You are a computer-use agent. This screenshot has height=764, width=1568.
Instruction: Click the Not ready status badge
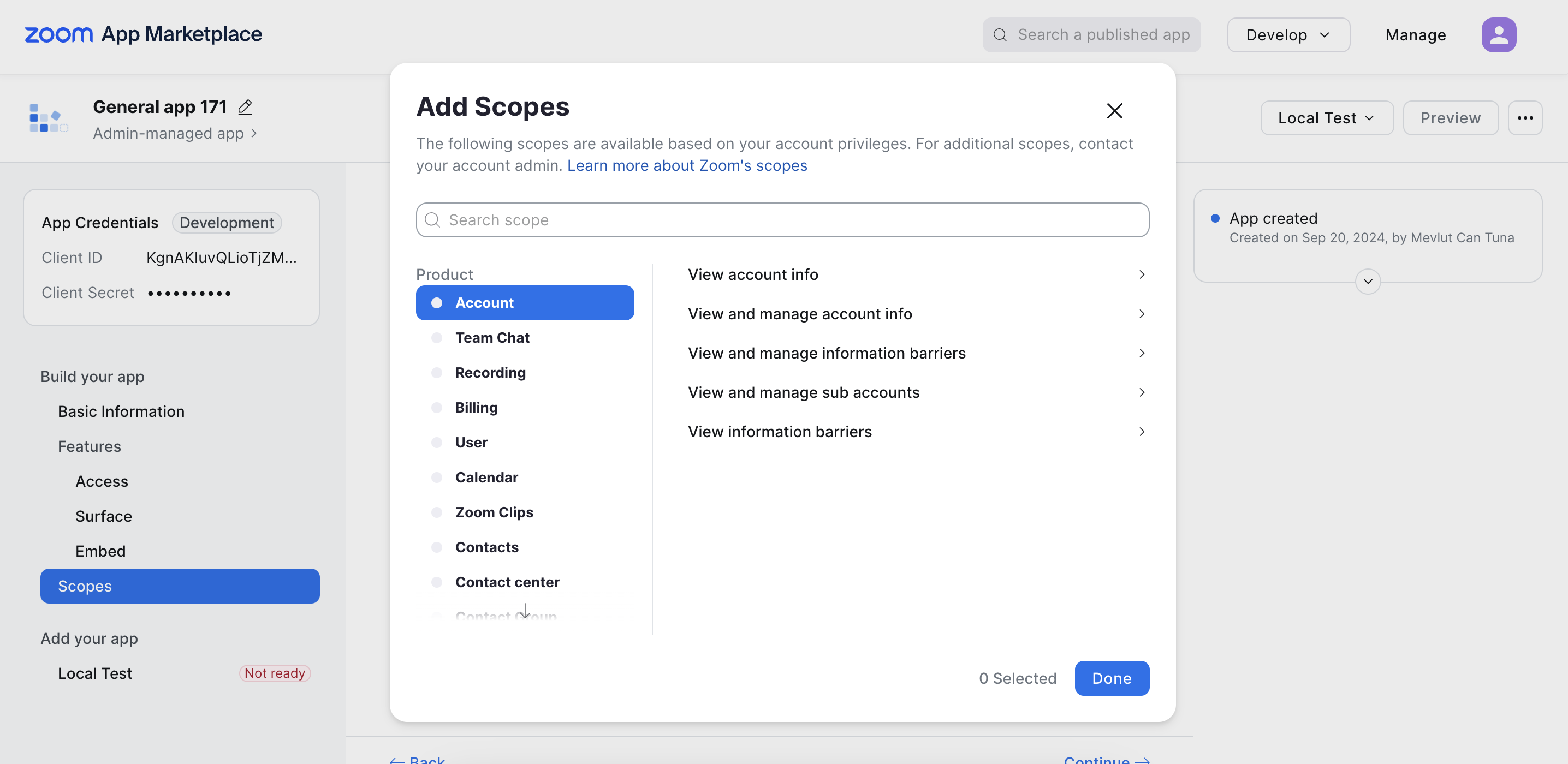[275, 673]
